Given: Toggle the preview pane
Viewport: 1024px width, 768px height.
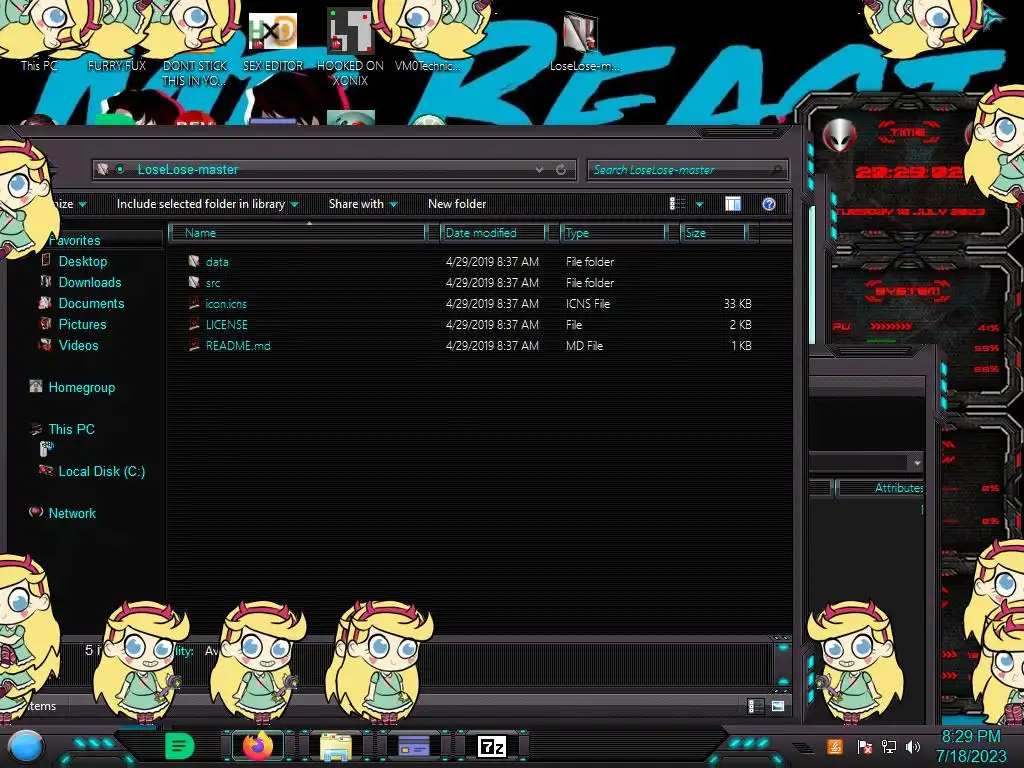Looking at the screenshot, I should [x=733, y=204].
